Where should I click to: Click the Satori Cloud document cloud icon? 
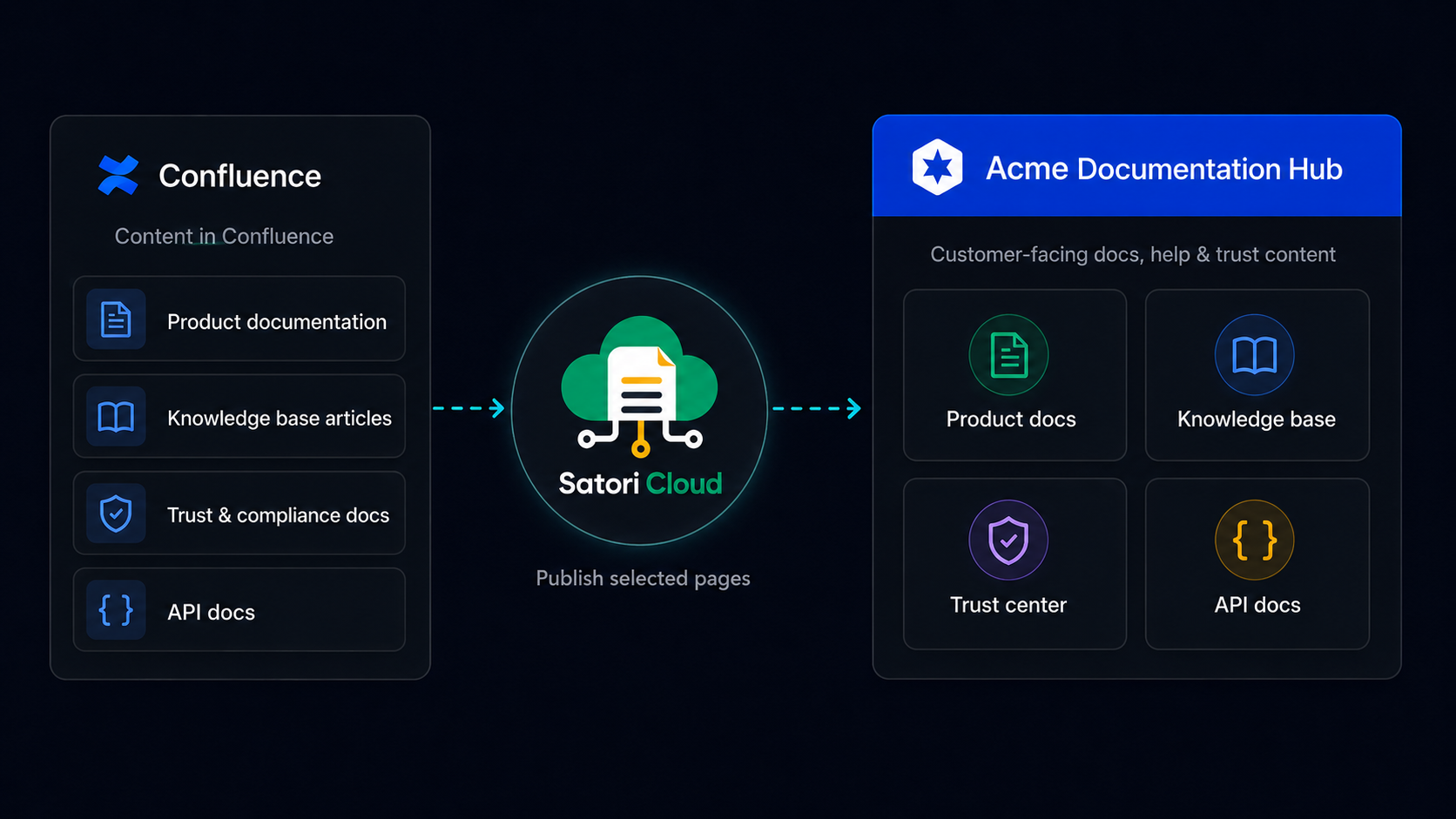pyautogui.click(x=640, y=386)
